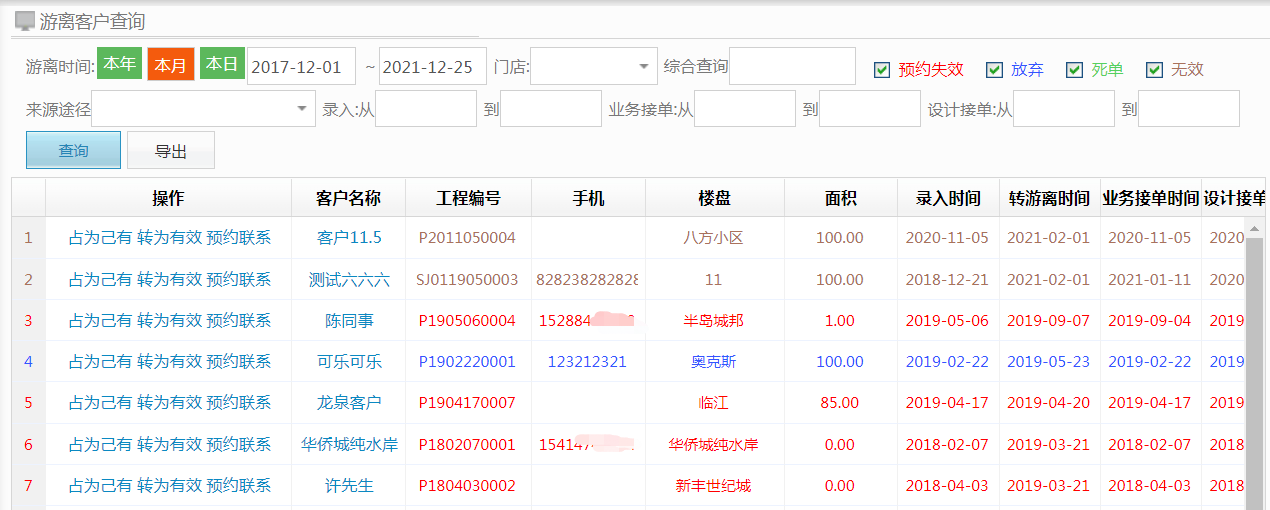Toggle the 无效 filter checkbox

coord(1155,70)
